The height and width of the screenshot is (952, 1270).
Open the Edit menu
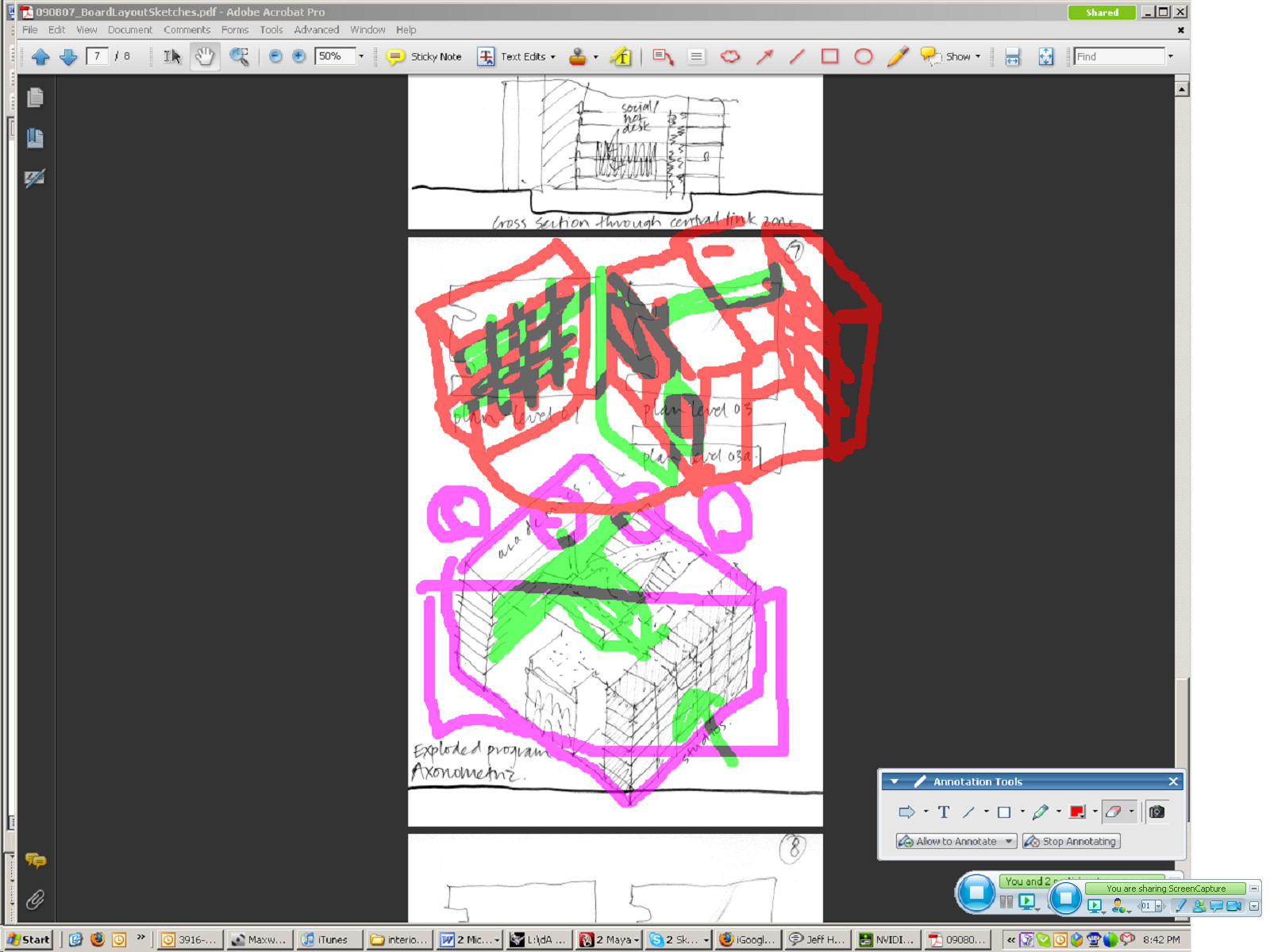[57, 29]
